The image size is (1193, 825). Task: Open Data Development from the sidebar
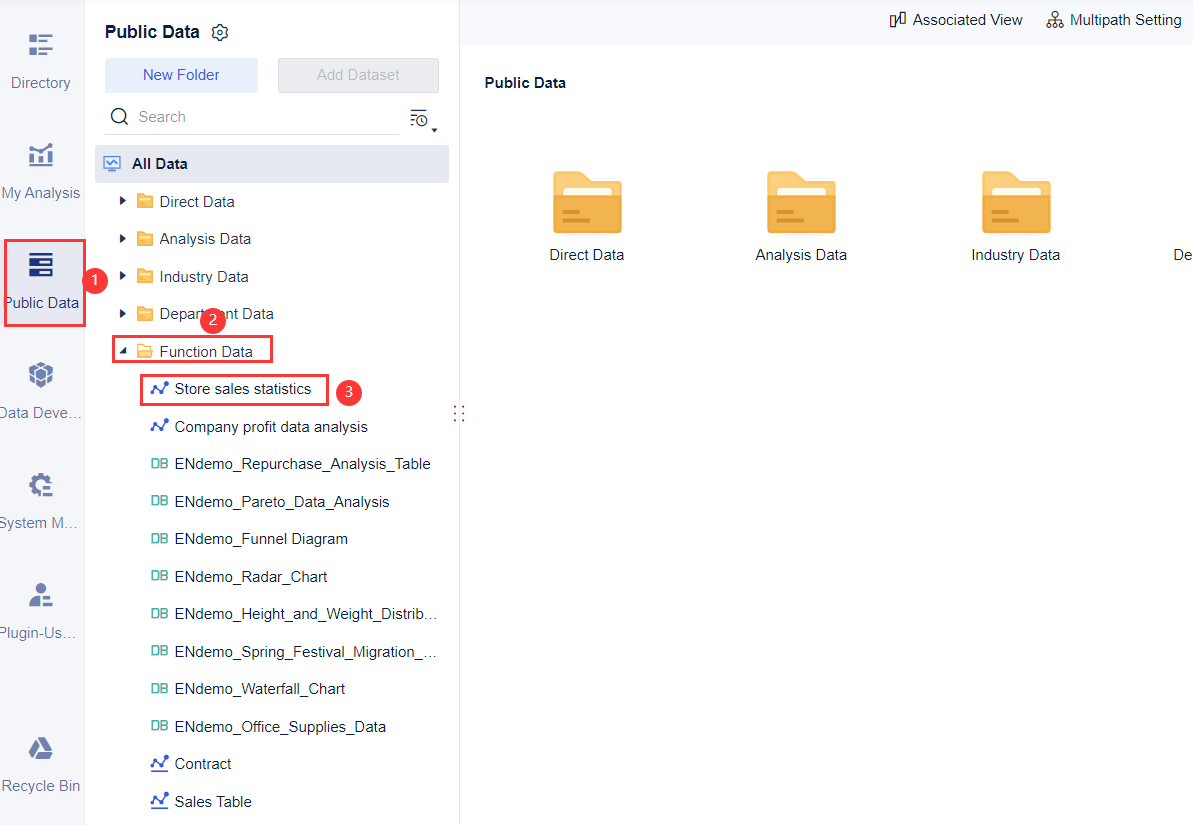point(40,390)
